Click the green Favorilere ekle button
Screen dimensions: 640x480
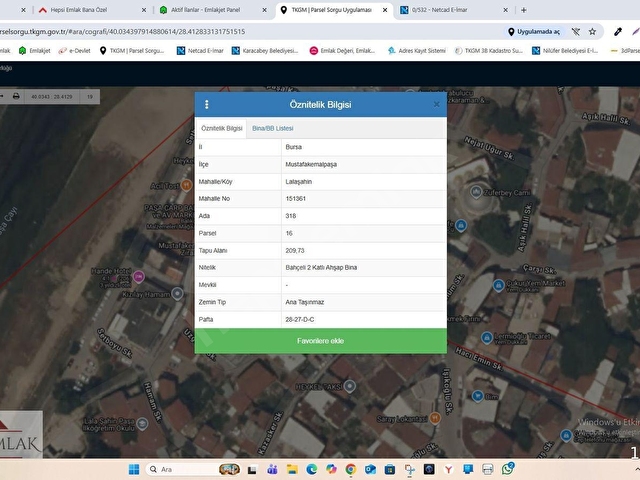320,341
